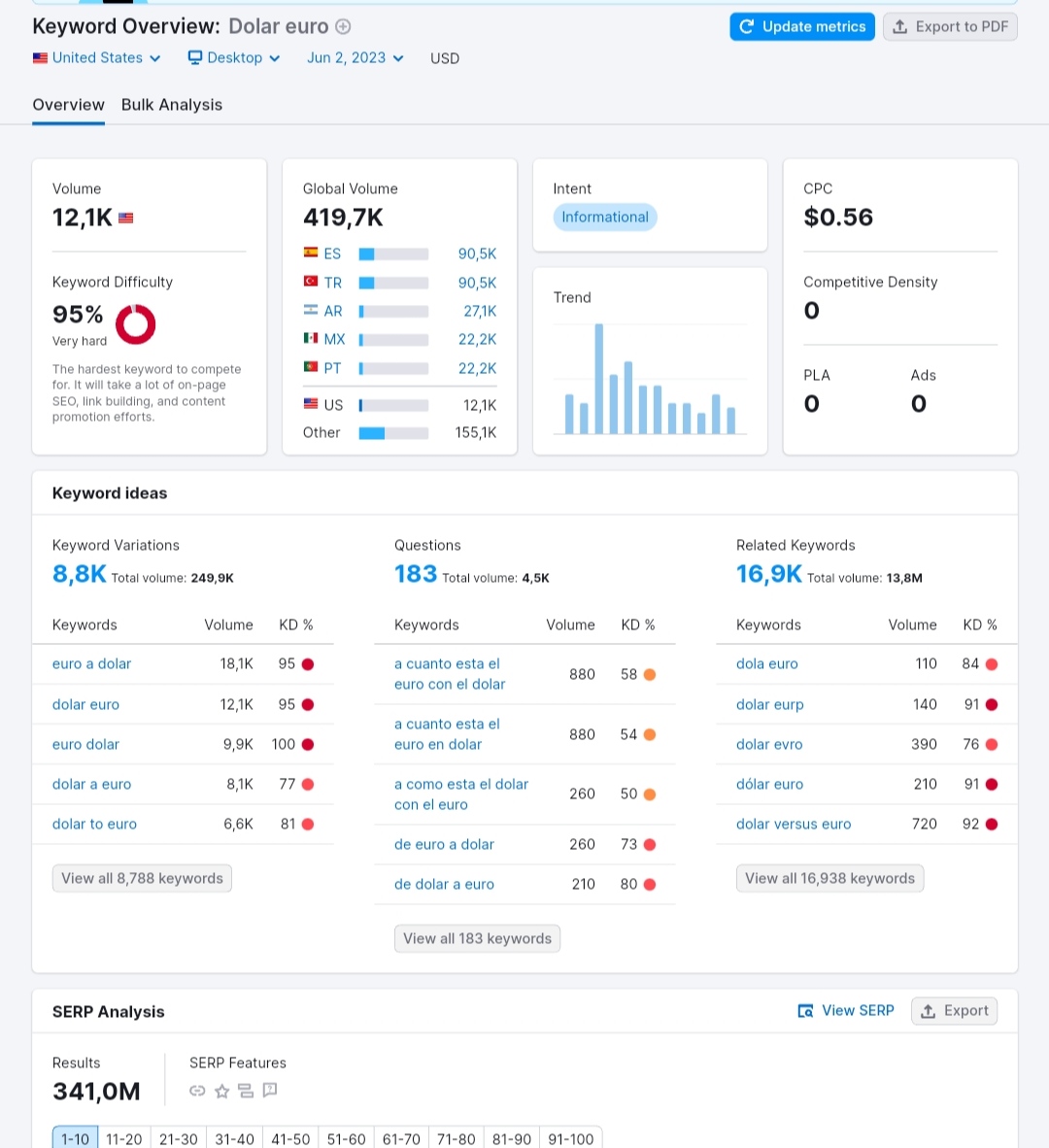Click the US volume bar
This screenshot has width=1049, height=1148.
[393, 406]
